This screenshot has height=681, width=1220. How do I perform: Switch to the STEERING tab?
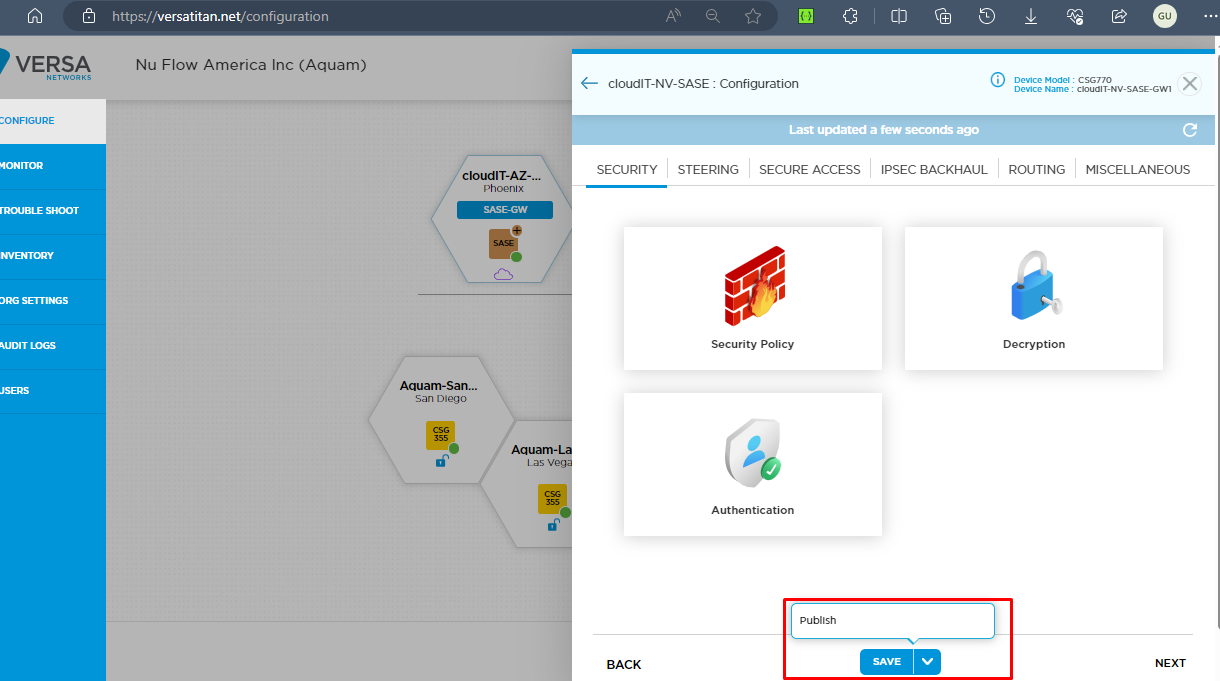708,170
